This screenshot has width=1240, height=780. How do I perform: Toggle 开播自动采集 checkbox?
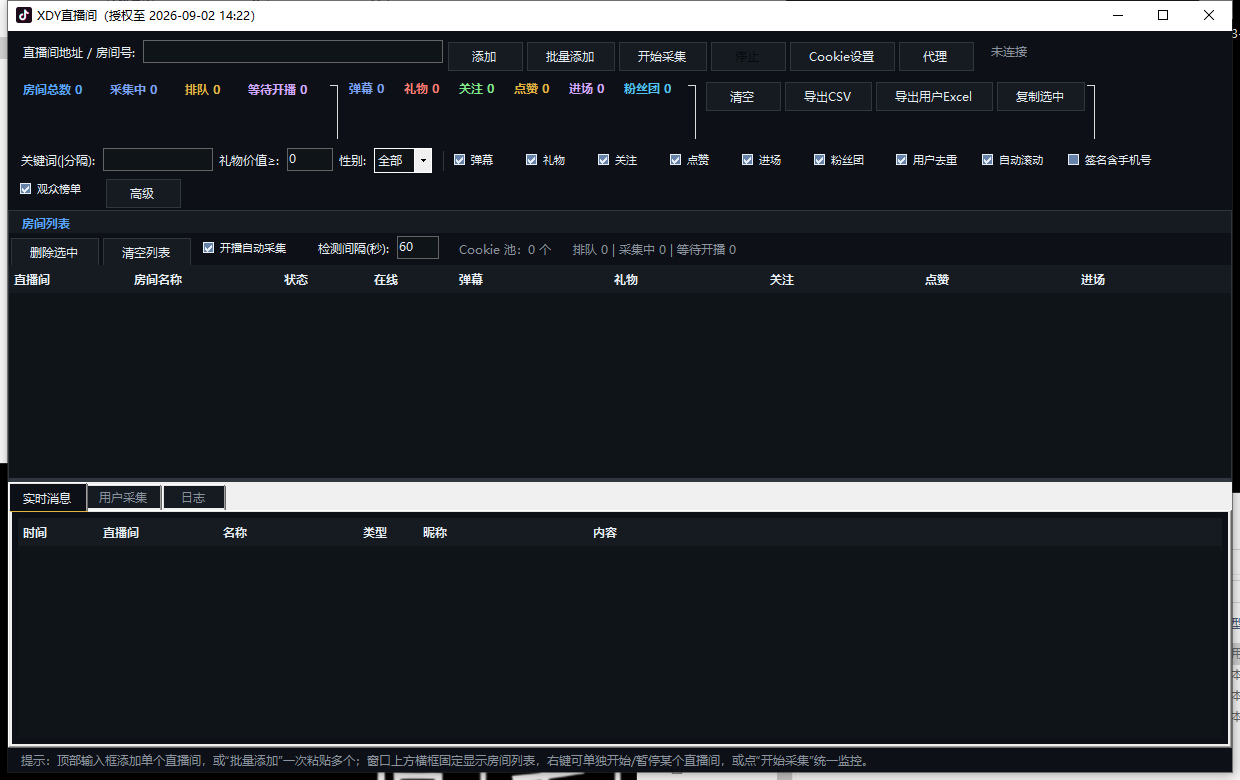click(209, 248)
